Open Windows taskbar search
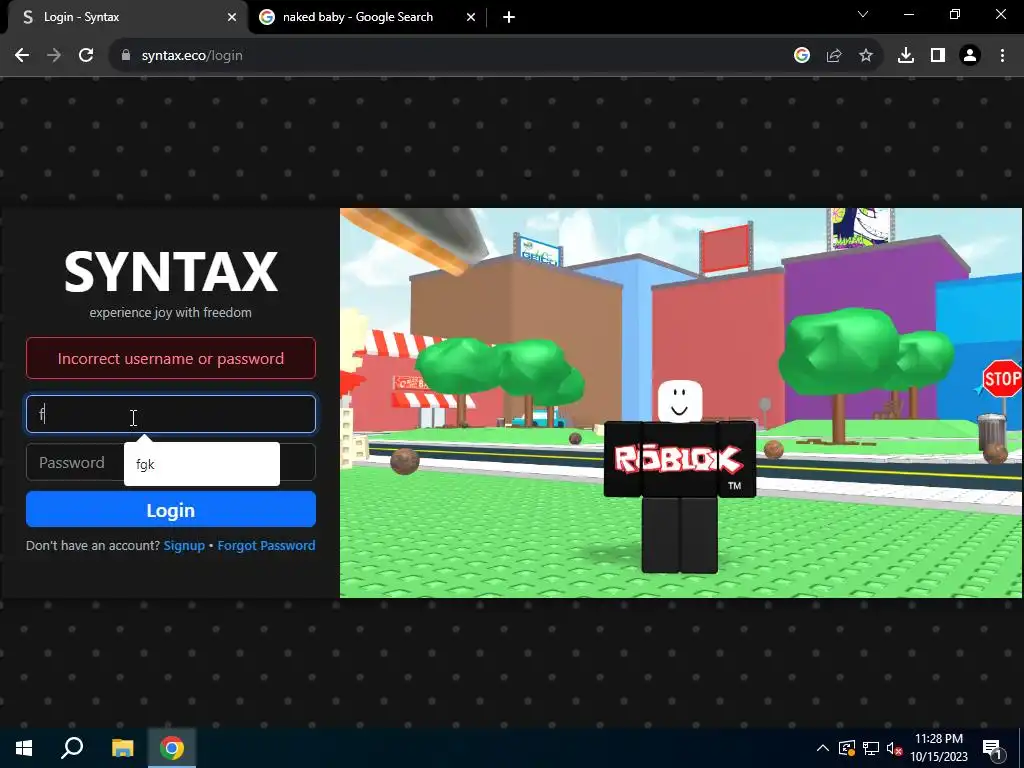The height and width of the screenshot is (768, 1024). 72,748
